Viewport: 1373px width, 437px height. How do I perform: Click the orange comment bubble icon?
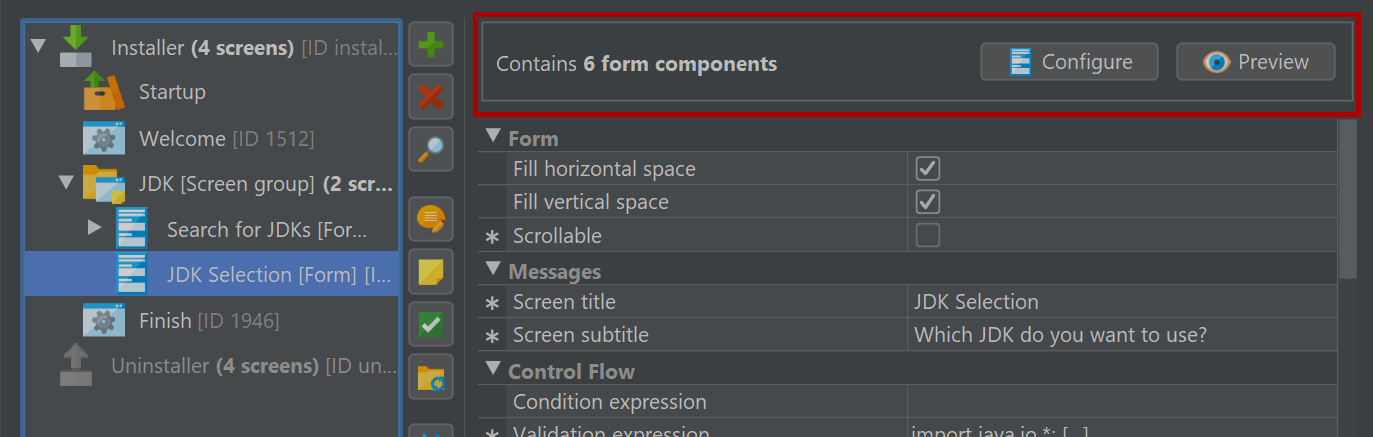431,219
